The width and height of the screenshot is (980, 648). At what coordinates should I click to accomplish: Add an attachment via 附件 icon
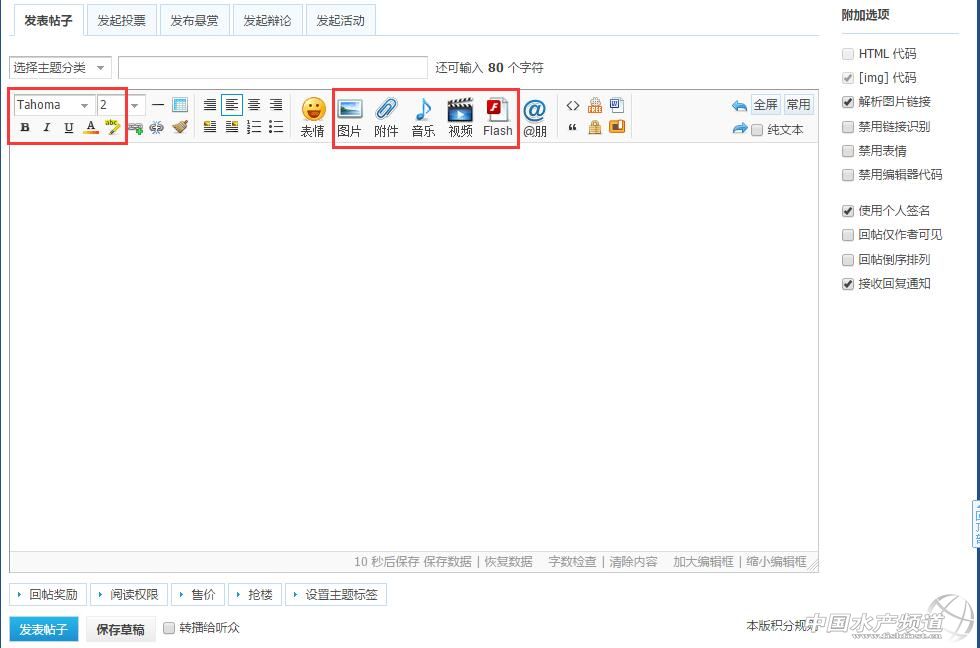click(x=386, y=117)
